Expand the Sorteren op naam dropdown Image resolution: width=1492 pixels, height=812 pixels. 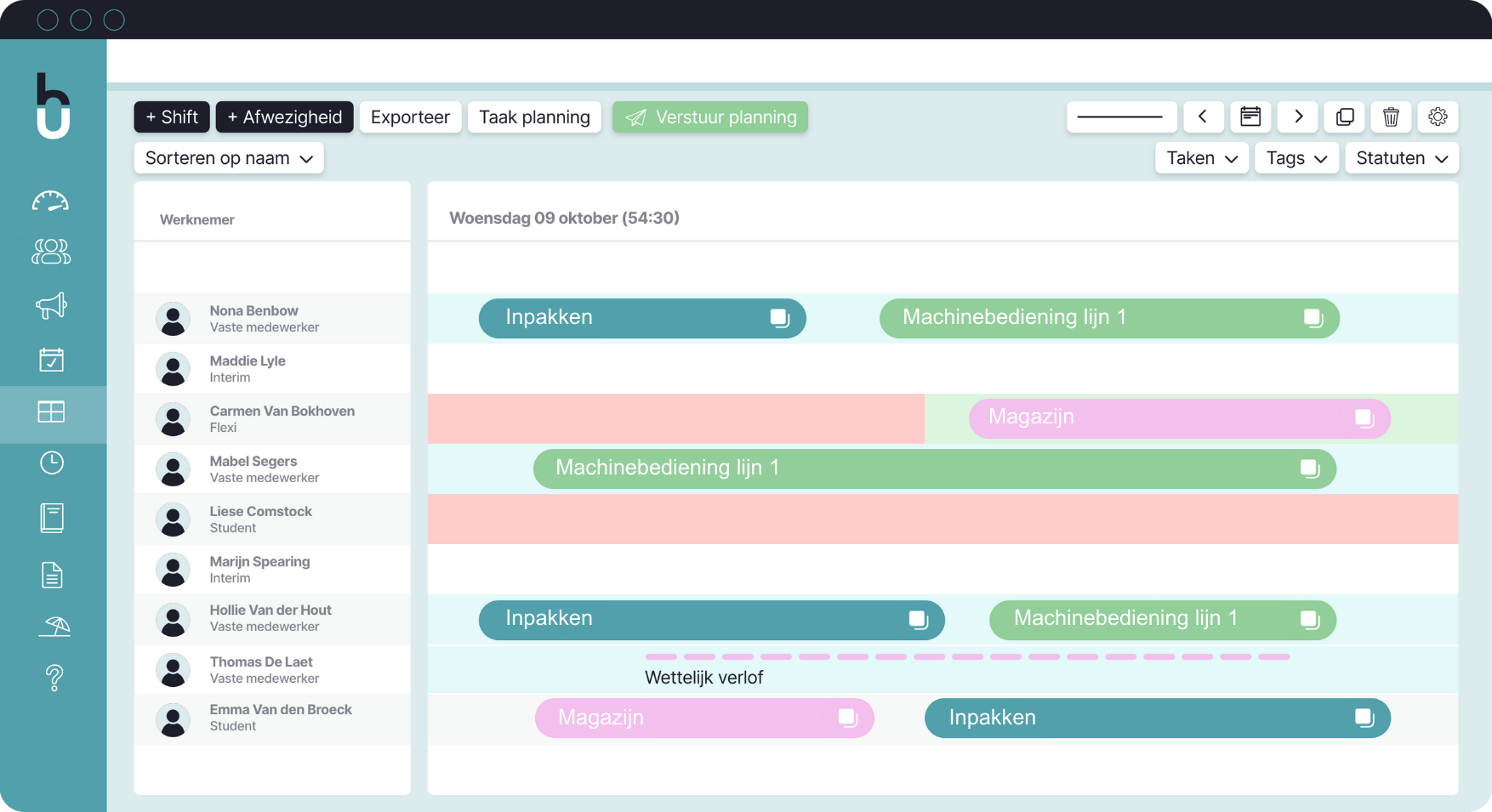(229, 158)
